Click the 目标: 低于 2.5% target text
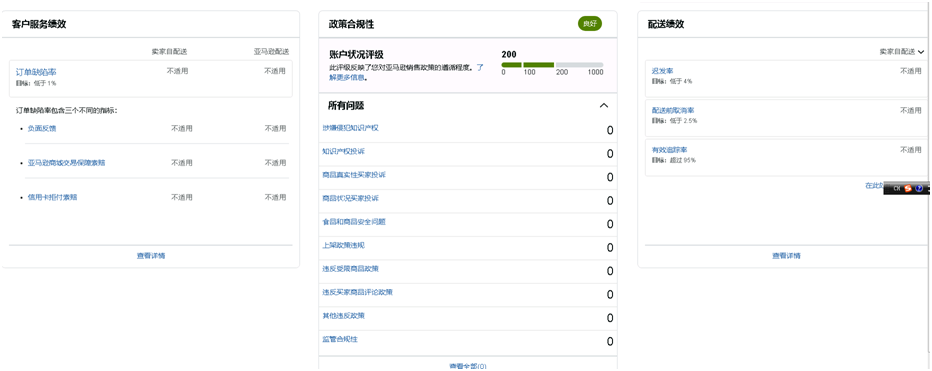 (675, 121)
